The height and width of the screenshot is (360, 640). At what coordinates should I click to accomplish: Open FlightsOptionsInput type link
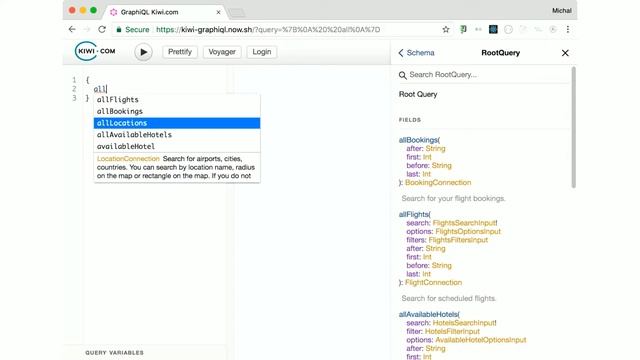click(468, 231)
